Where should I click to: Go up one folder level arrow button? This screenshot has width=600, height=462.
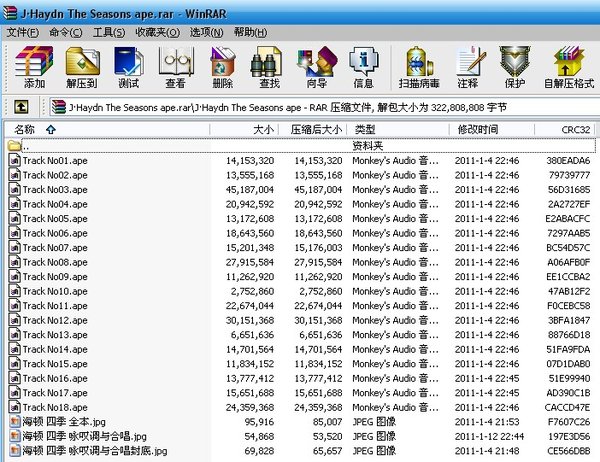point(21,107)
